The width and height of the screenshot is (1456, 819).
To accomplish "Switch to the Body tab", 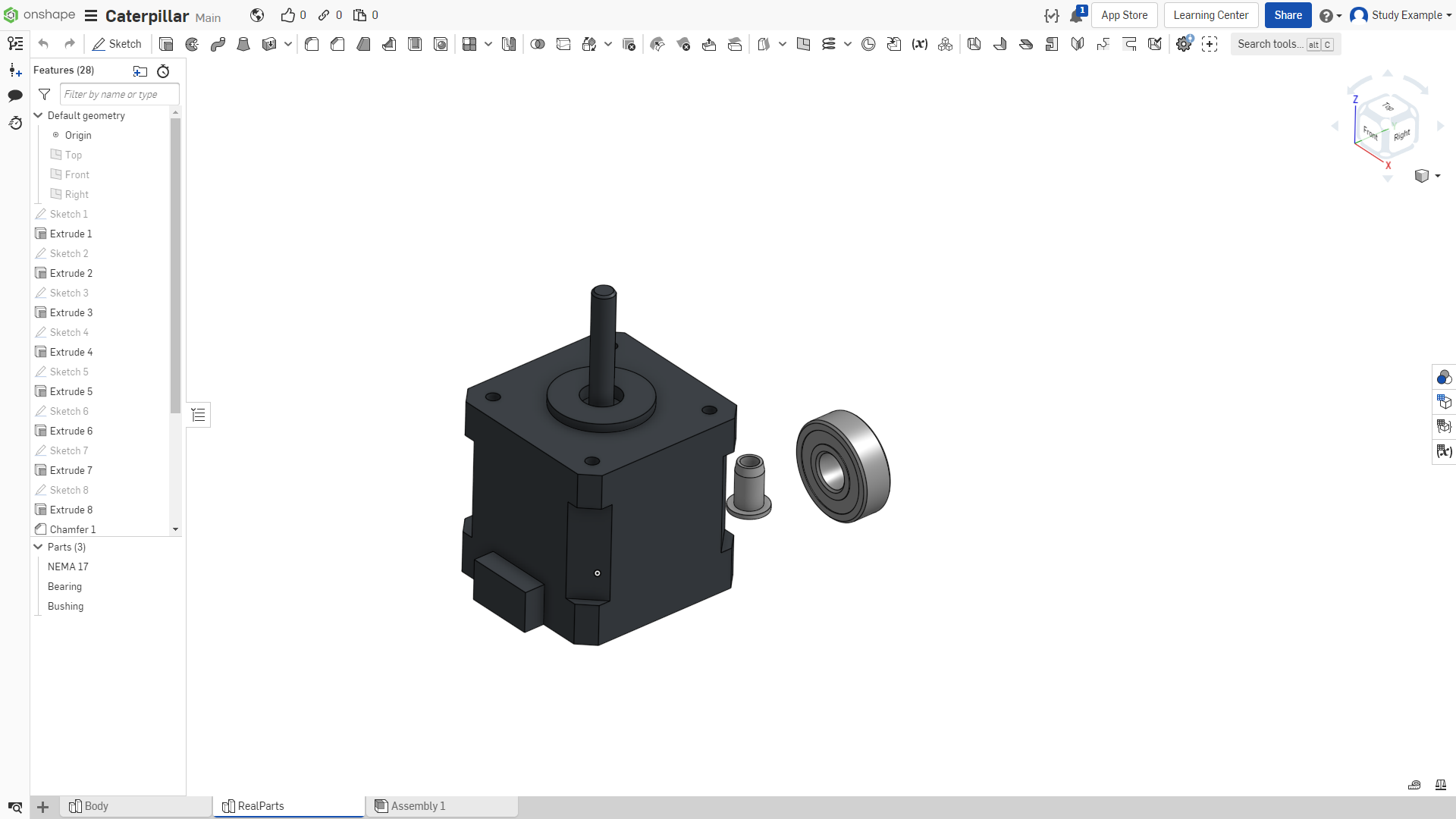I will point(135,806).
